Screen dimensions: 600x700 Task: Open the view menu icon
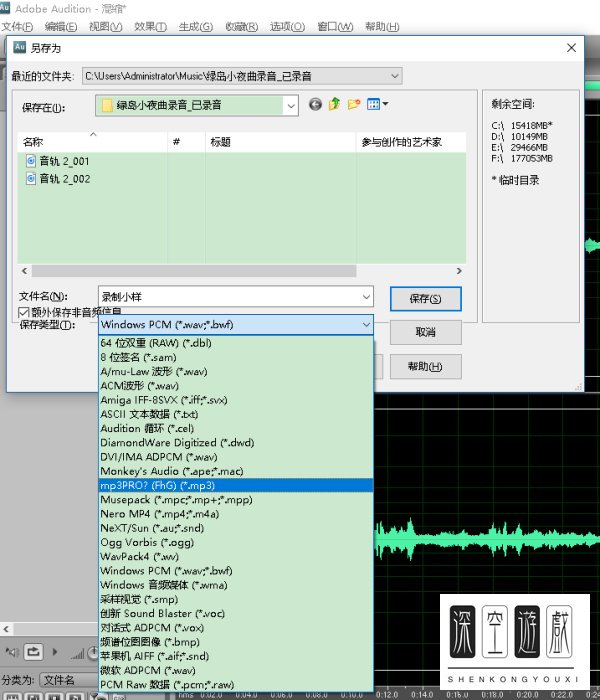[x=377, y=104]
